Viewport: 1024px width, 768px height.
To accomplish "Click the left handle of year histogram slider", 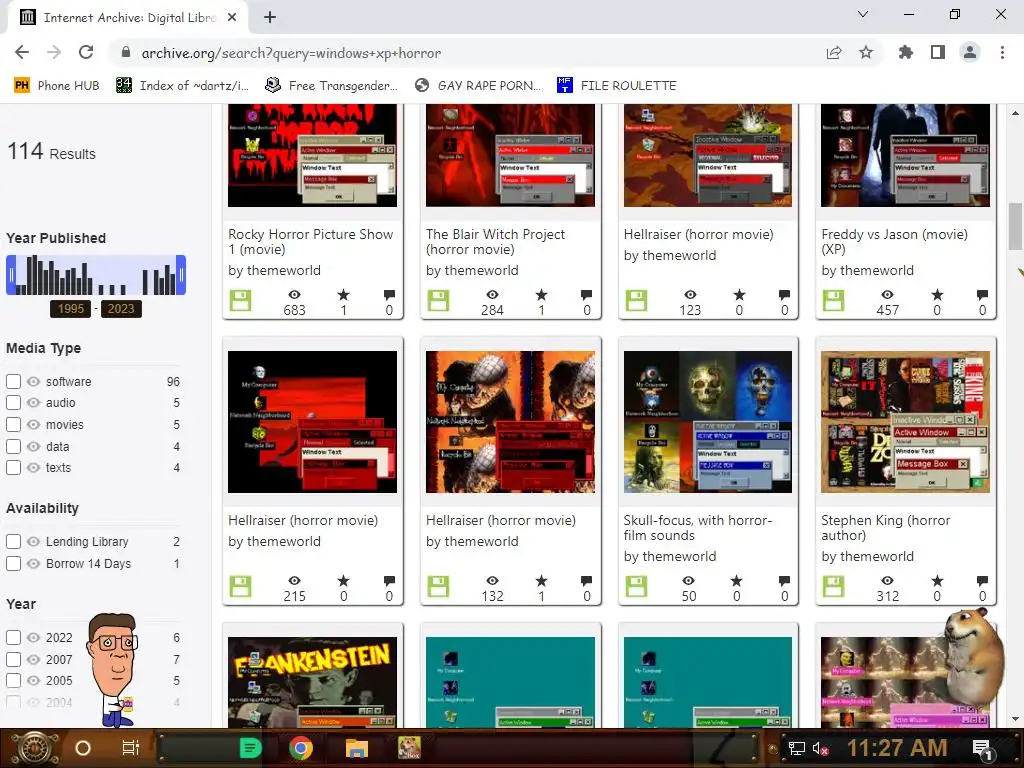I will point(10,275).
